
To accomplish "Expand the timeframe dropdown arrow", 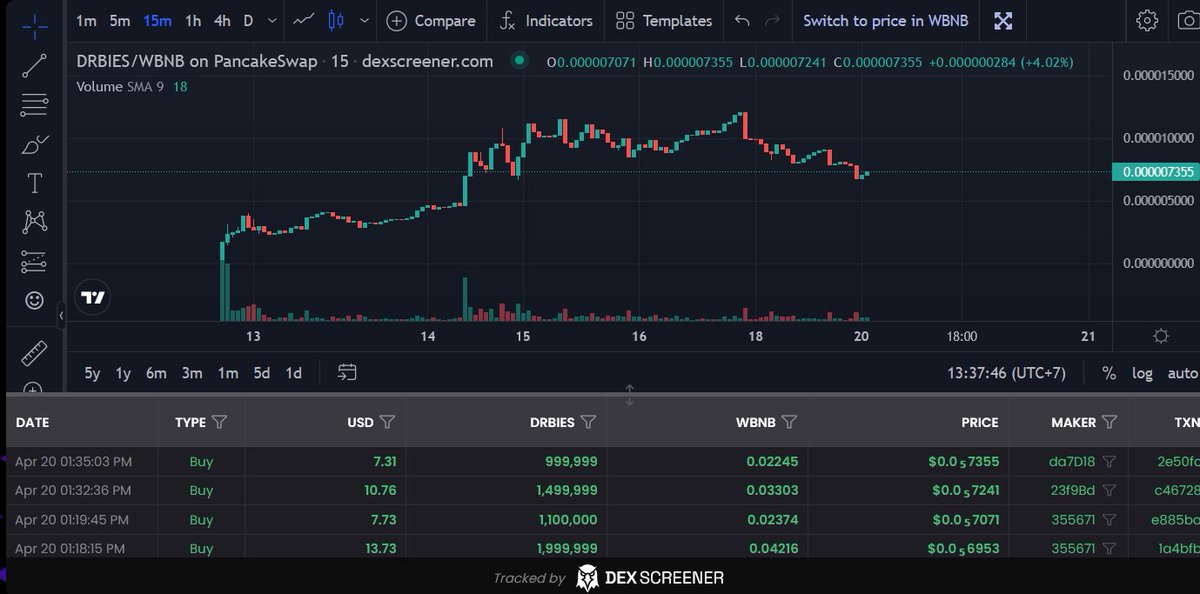I will 270,20.
